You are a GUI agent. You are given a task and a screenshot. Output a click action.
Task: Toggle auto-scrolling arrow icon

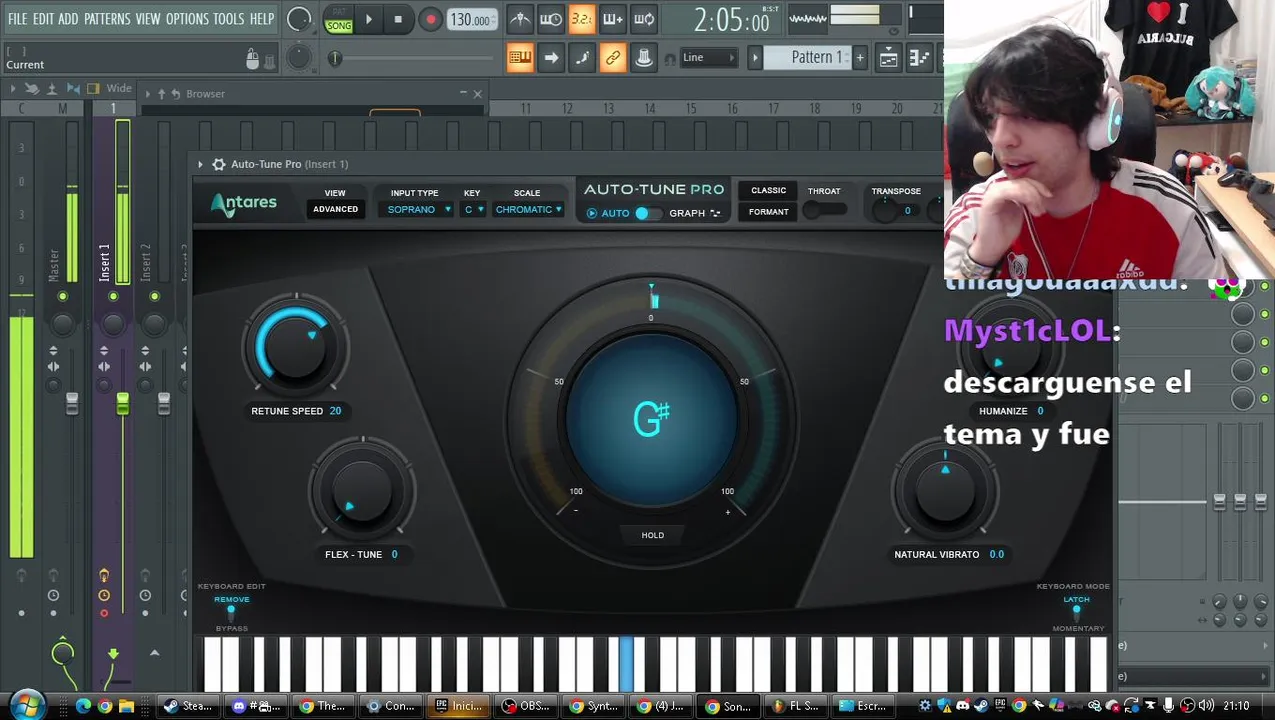coord(551,58)
